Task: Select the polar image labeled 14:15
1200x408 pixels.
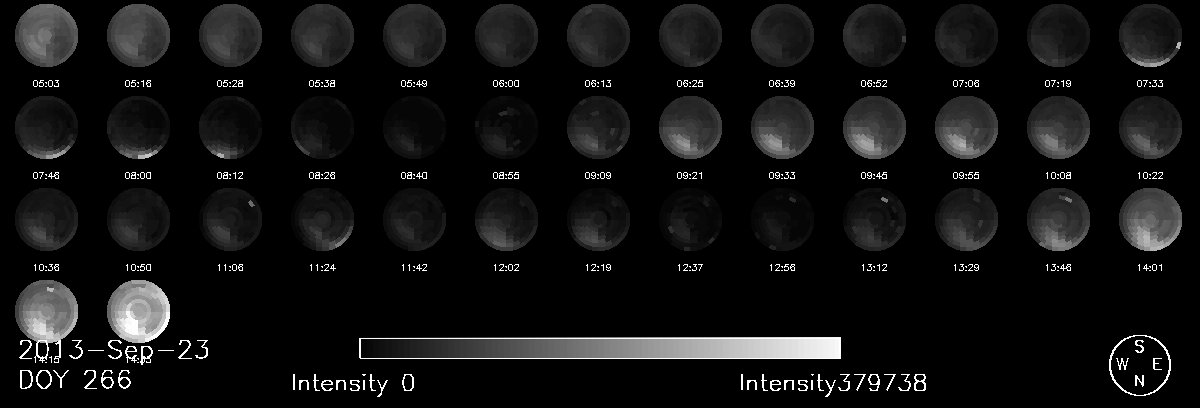Action: 47,312
